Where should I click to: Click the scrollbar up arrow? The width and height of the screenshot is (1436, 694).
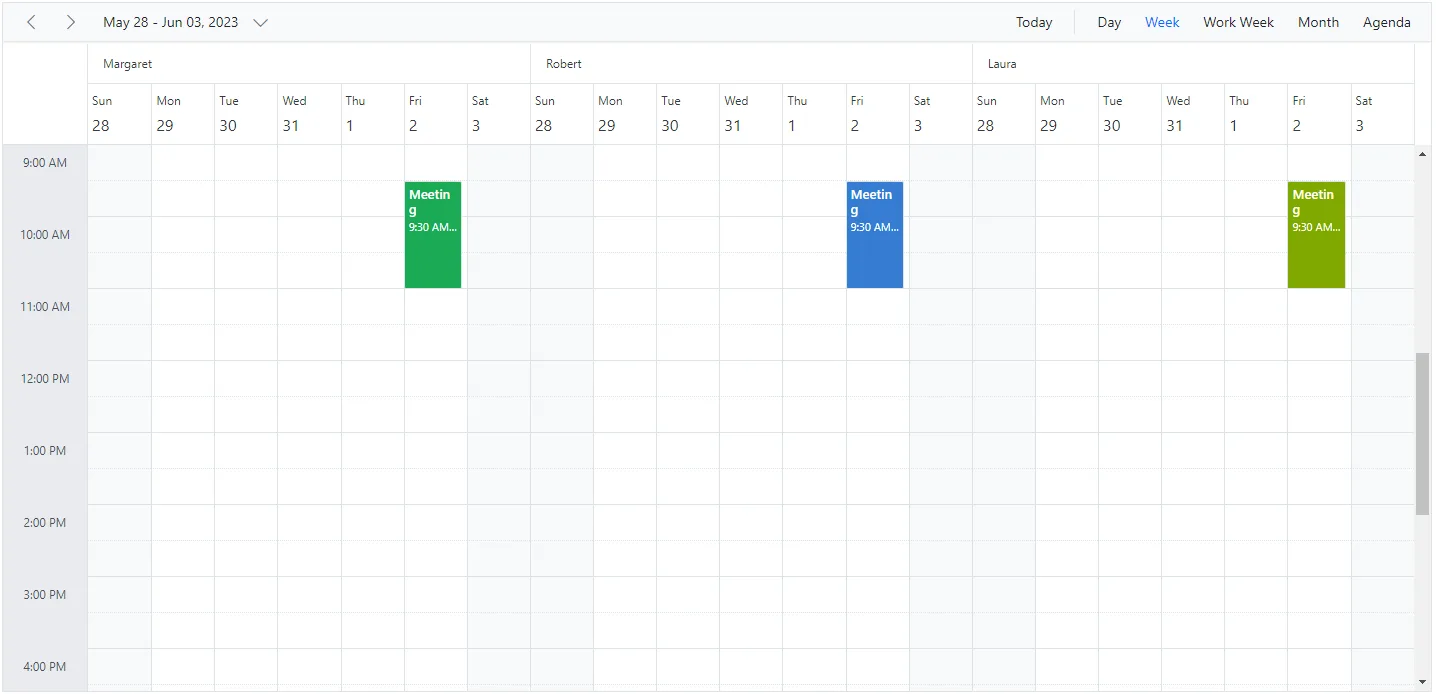tap(1423, 154)
